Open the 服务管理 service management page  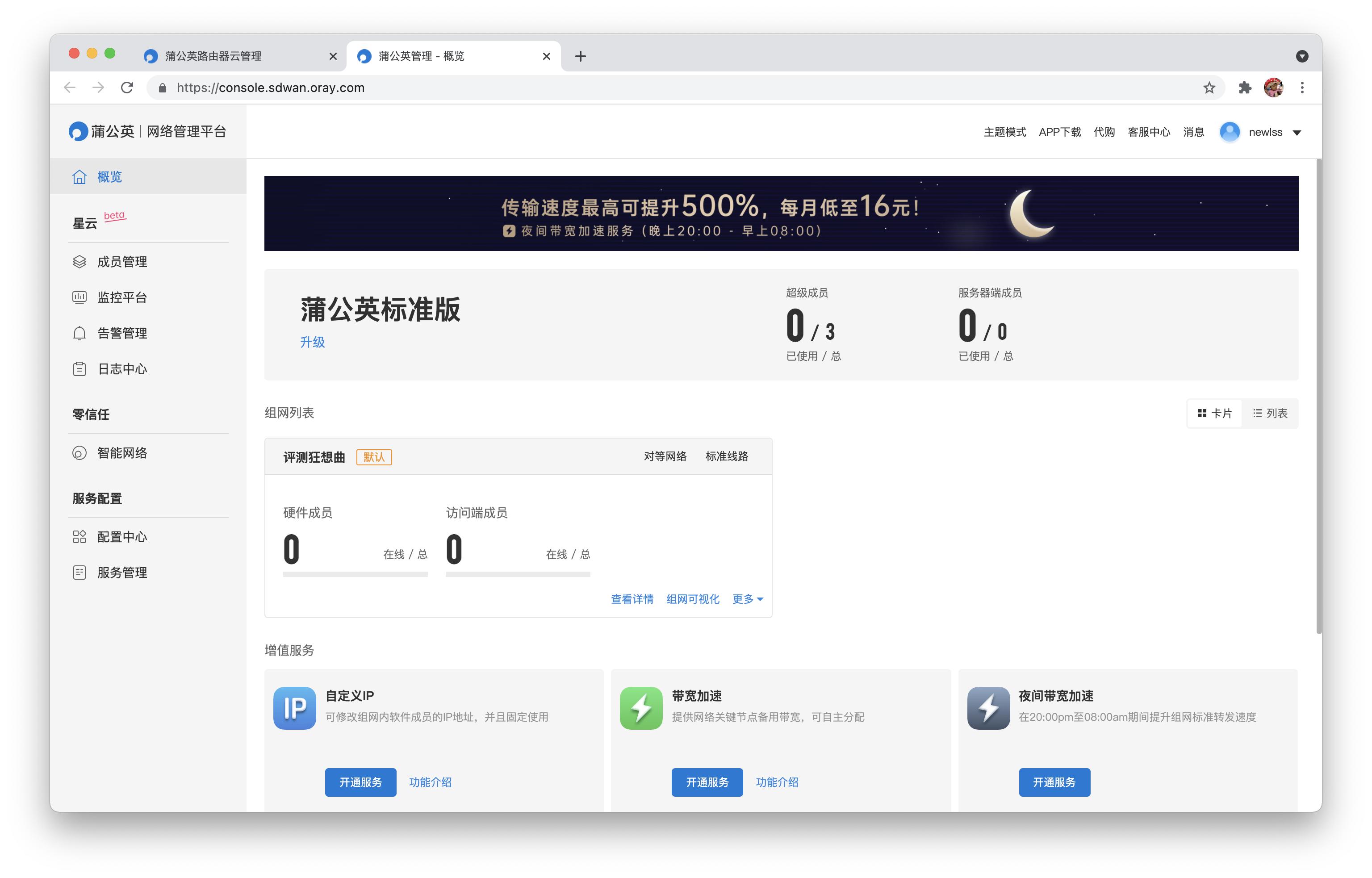pos(121,573)
